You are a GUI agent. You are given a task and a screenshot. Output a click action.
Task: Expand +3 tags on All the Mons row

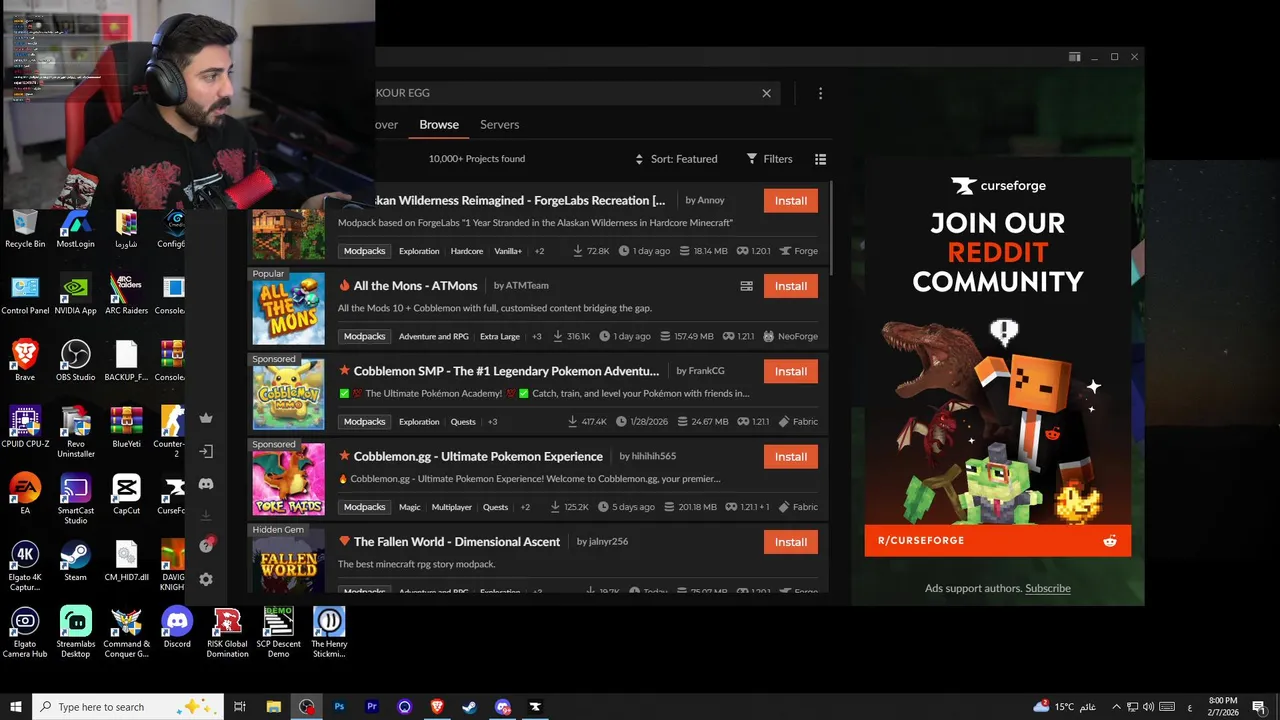click(x=537, y=336)
